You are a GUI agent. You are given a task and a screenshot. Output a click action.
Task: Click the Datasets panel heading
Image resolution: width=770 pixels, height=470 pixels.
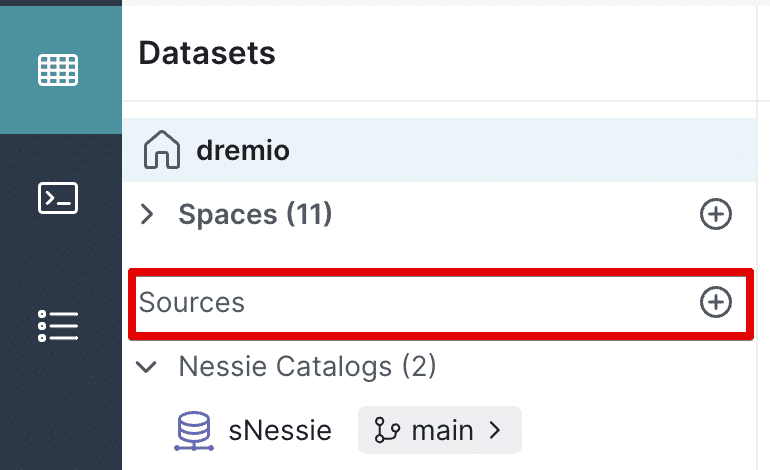(x=207, y=53)
